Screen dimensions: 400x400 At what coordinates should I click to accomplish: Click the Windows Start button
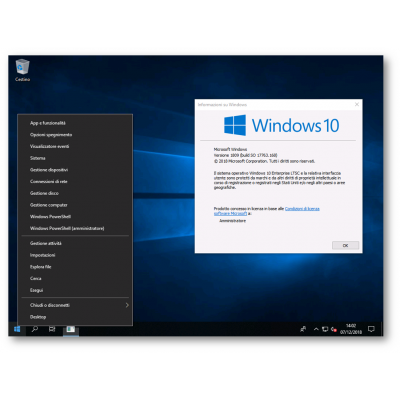pyautogui.click(x=17, y=329)
